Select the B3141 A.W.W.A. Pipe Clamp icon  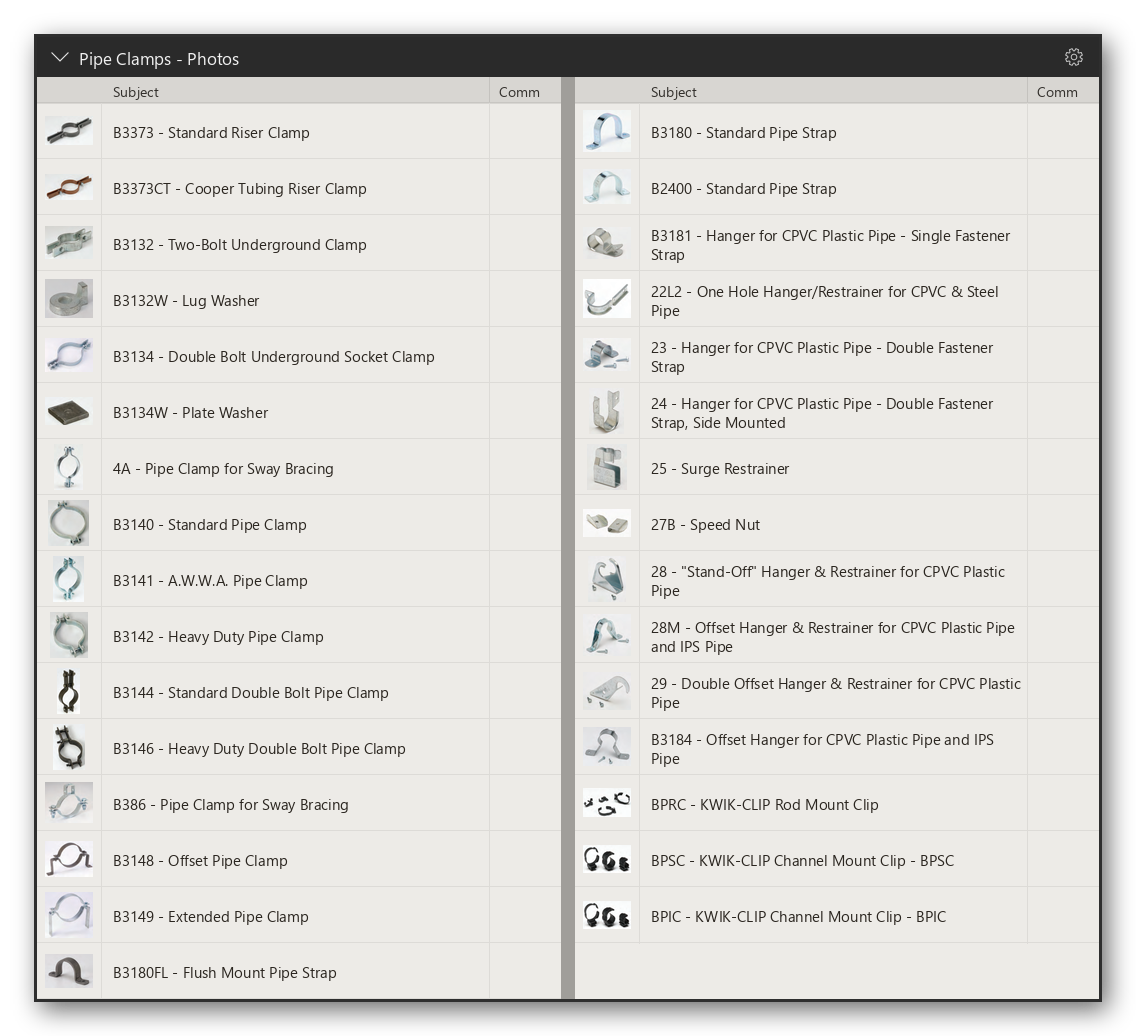coord(69,579)
